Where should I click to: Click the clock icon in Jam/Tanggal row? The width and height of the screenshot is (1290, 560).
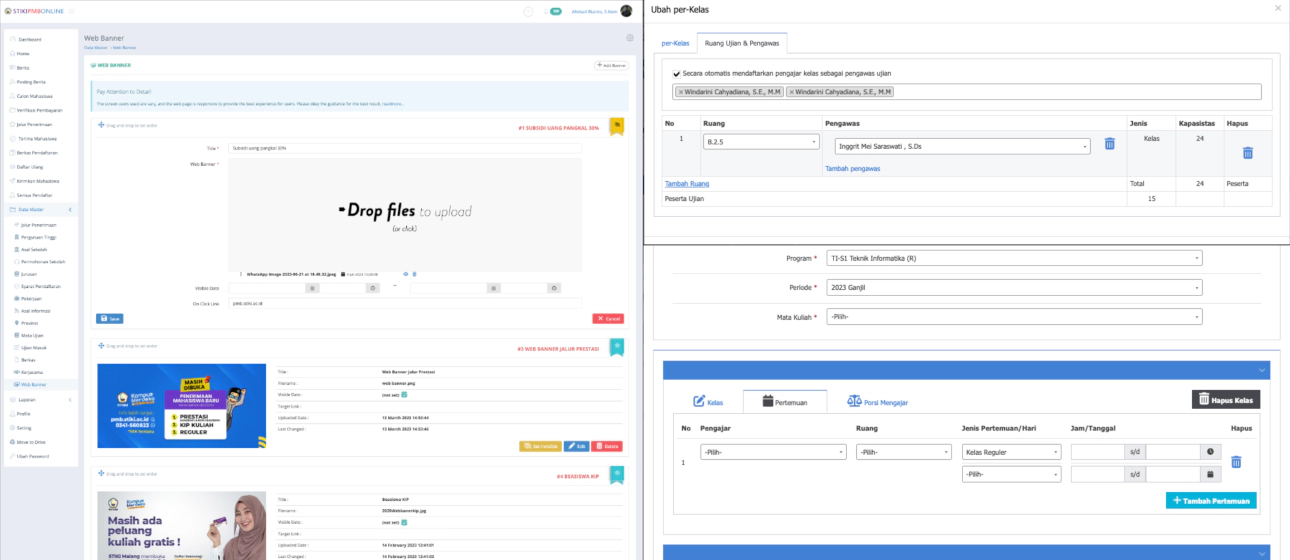(1211, 452)
